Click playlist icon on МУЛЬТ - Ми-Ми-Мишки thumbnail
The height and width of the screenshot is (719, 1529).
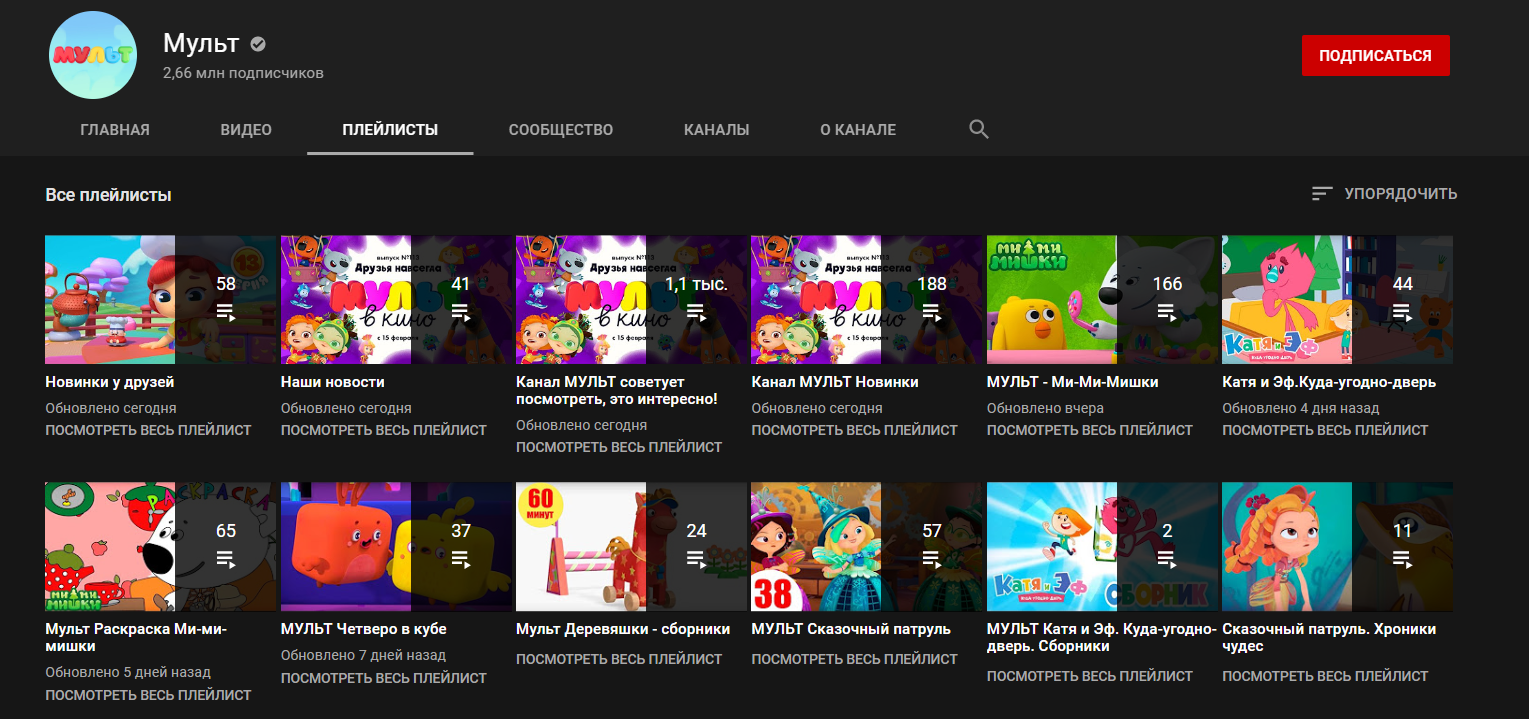pyautogui.click(x=1167, y=312)
